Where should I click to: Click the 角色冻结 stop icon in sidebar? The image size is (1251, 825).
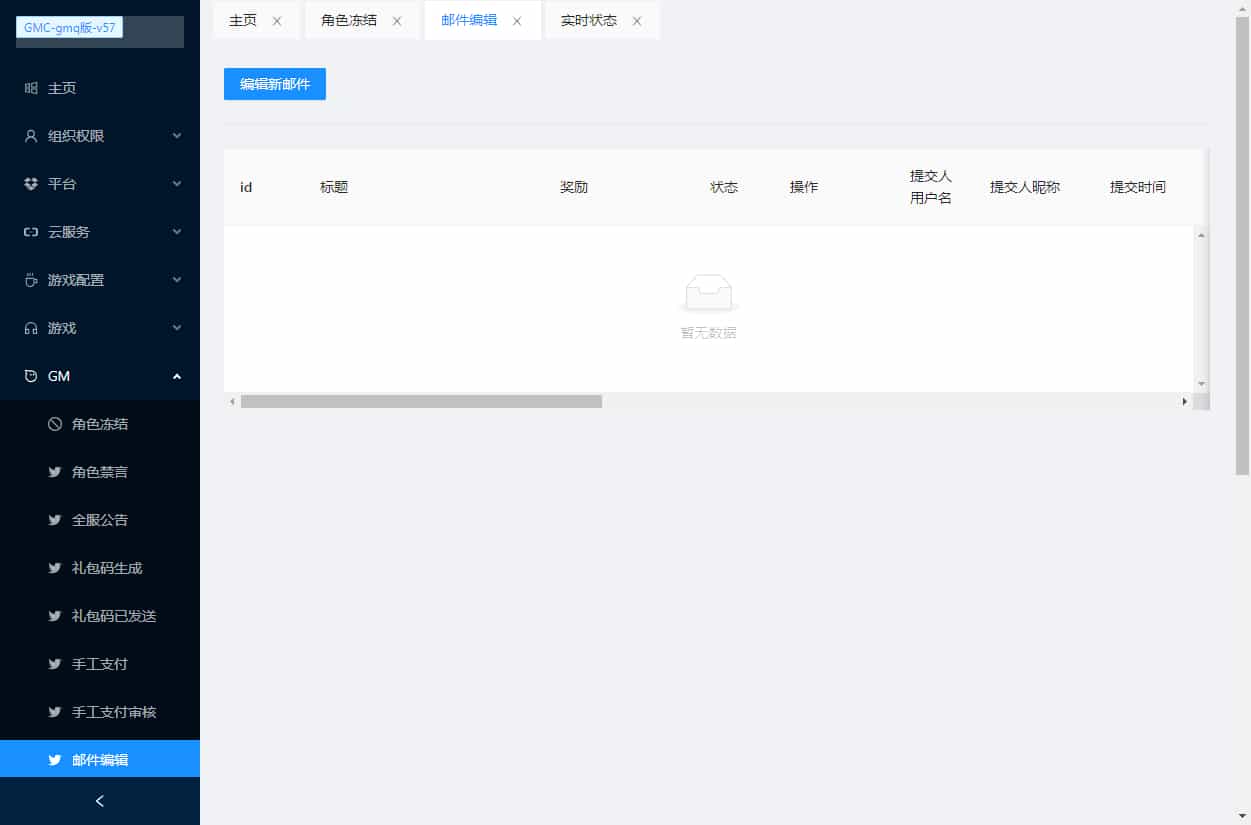(55, 424)
